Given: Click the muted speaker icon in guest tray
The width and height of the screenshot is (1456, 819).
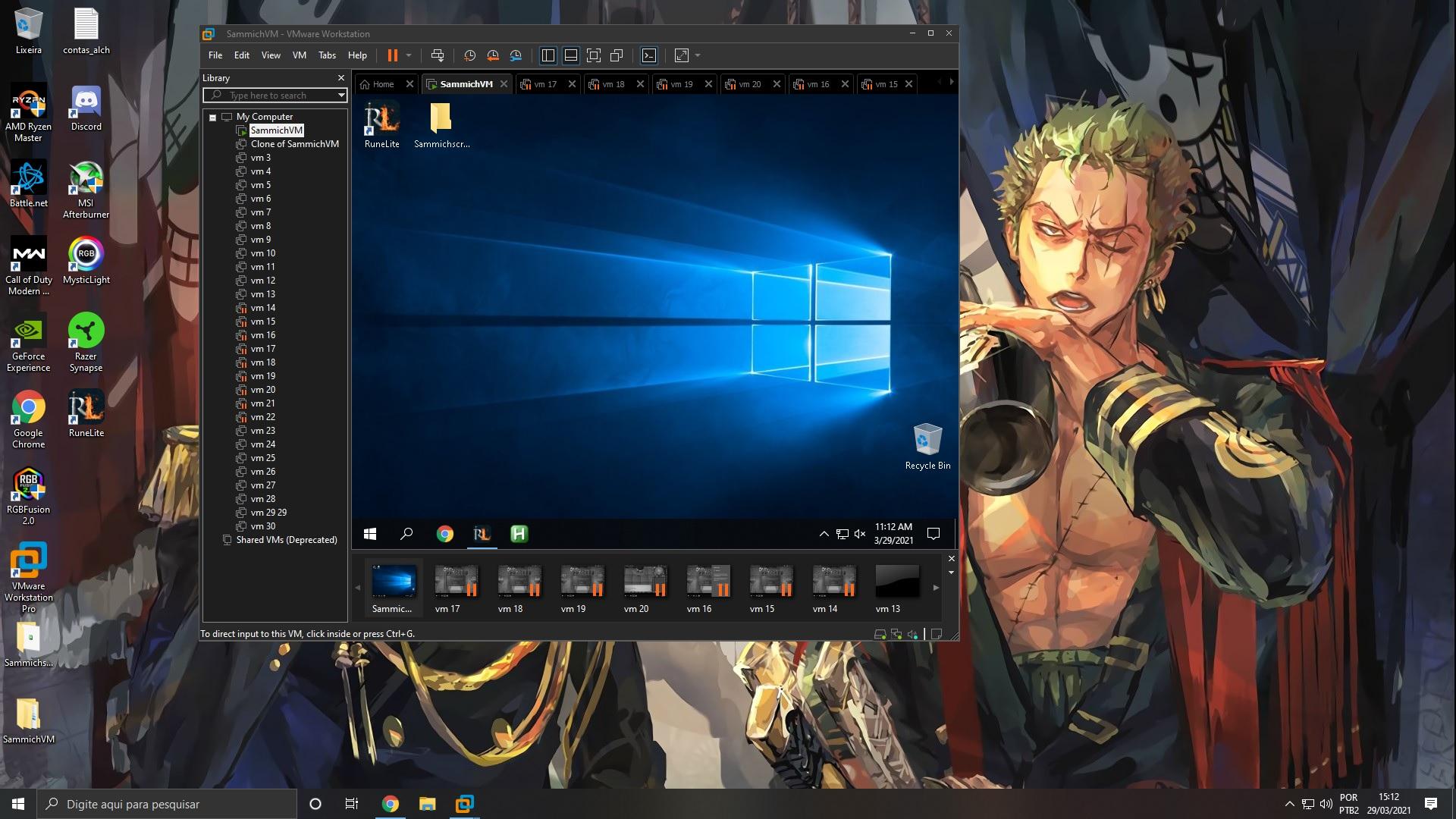Looking at the screenshot, I should [859, 534].
